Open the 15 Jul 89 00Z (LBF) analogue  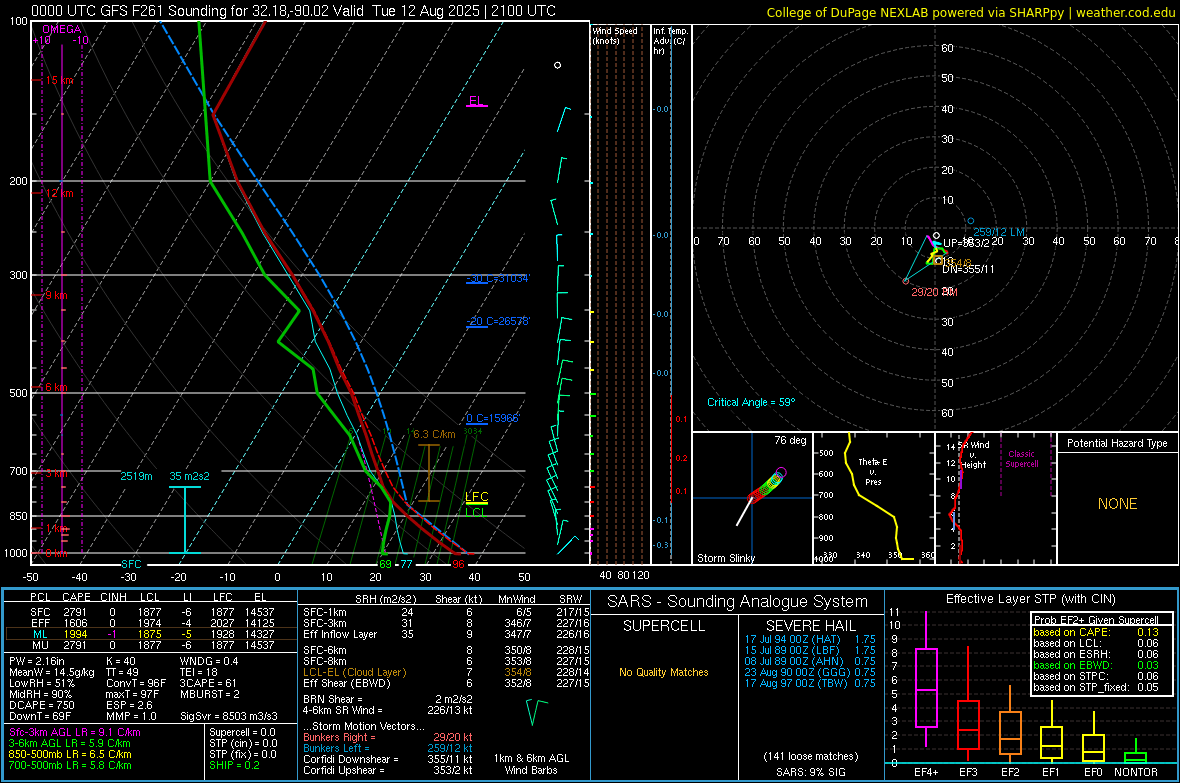(810, 650)
